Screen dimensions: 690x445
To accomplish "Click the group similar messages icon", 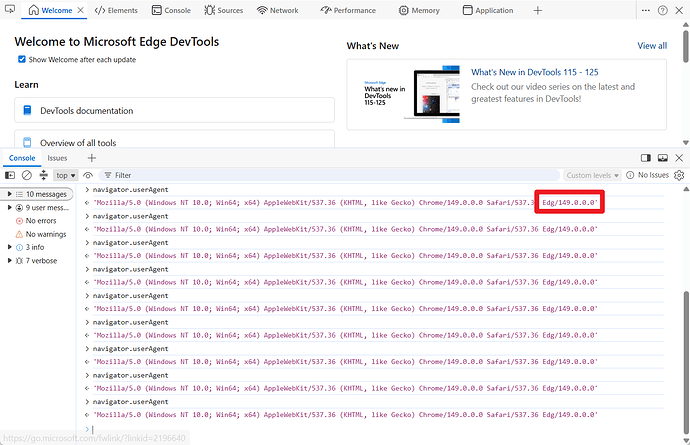I will 44,175.
